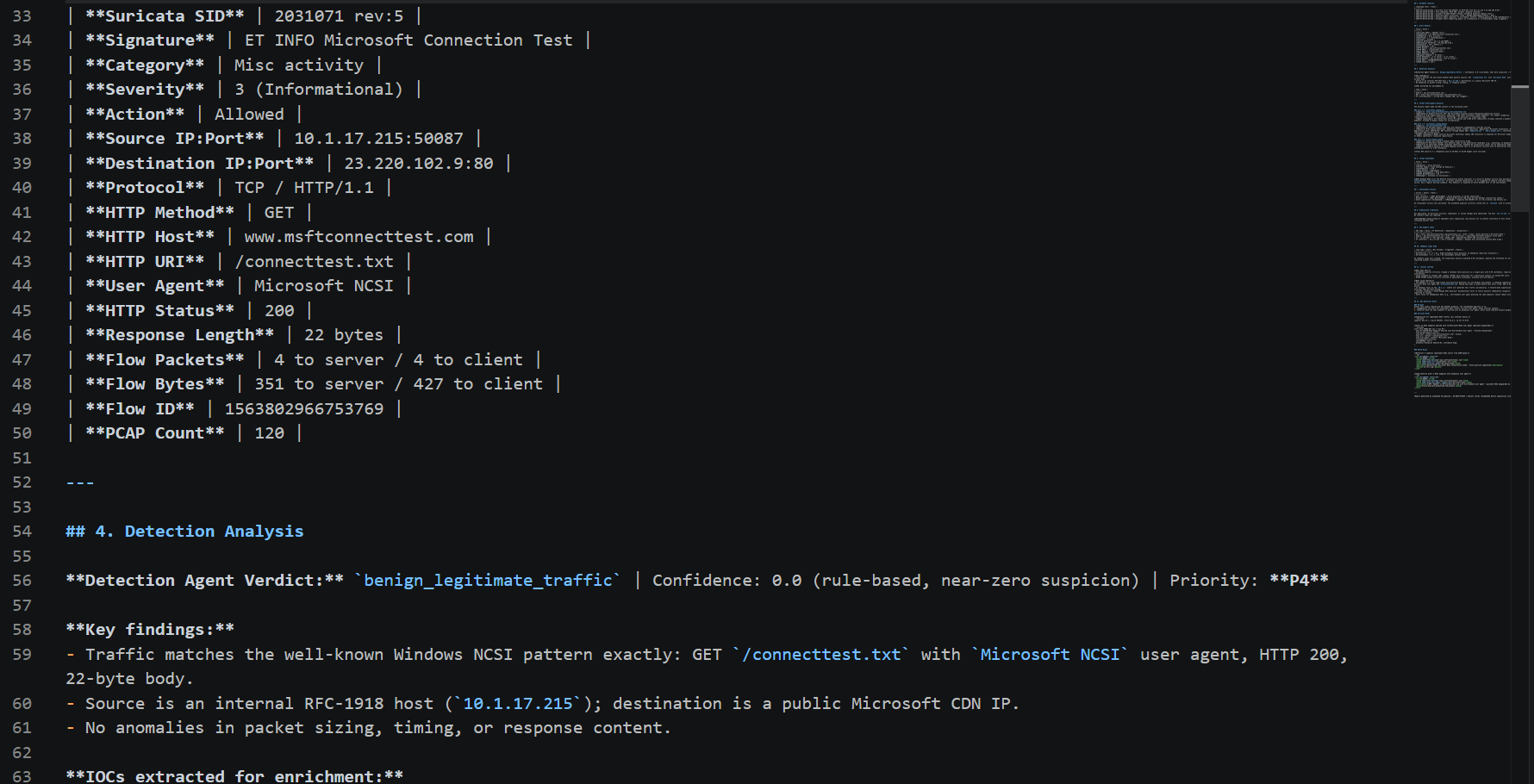Click line number 33 in the gutter
This screenshot has height=784, width=1534.
[22, 16]
